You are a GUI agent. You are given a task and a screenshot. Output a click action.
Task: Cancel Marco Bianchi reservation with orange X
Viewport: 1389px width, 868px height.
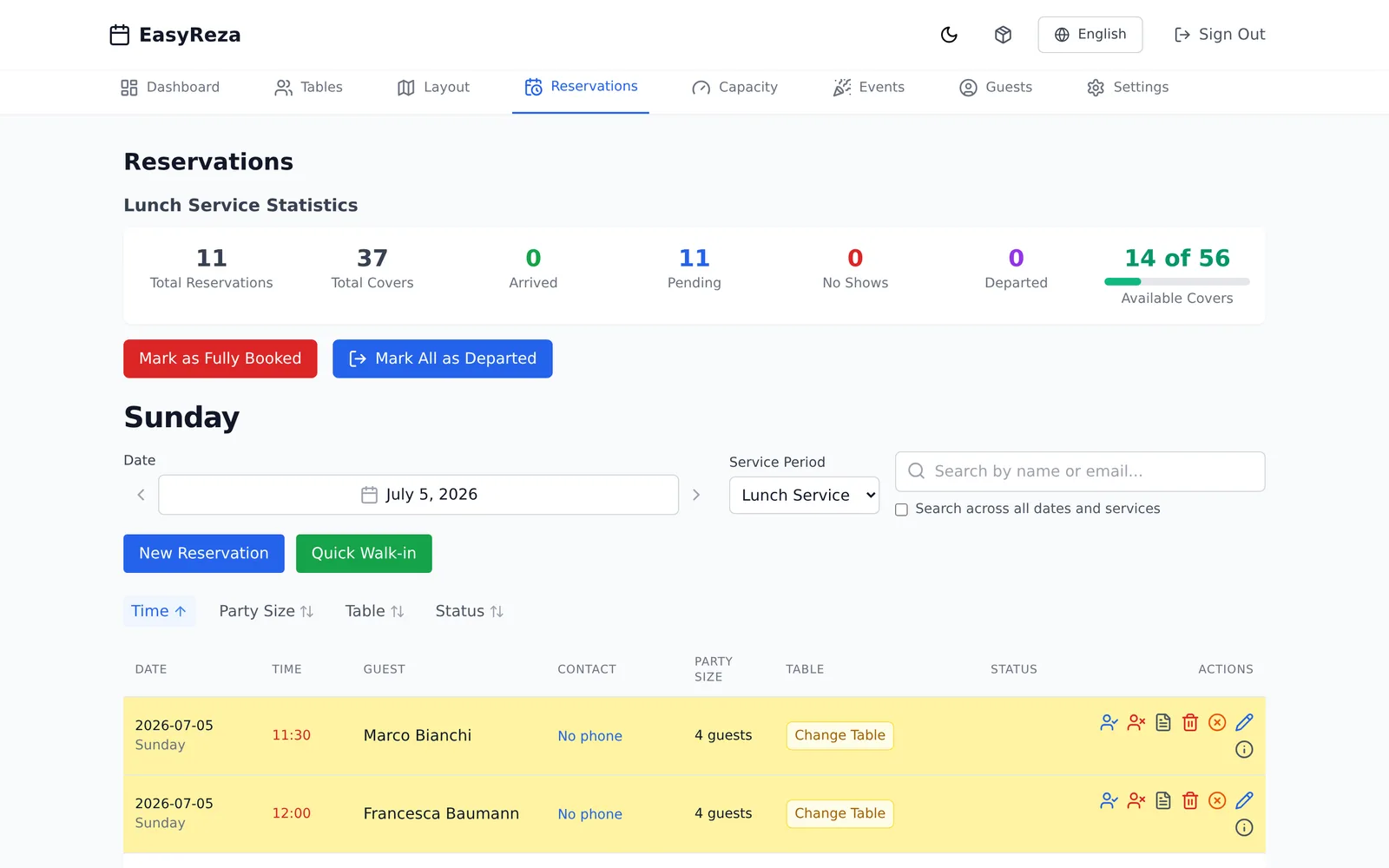click(x=1217, y=722)
